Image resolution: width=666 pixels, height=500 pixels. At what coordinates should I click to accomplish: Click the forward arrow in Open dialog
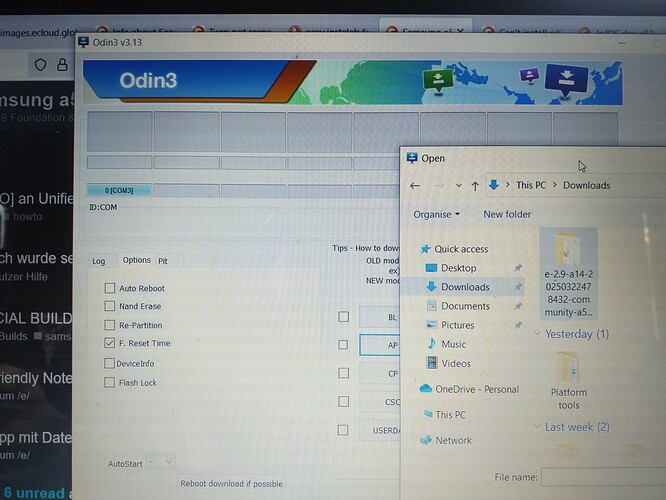tap(440, 186)
